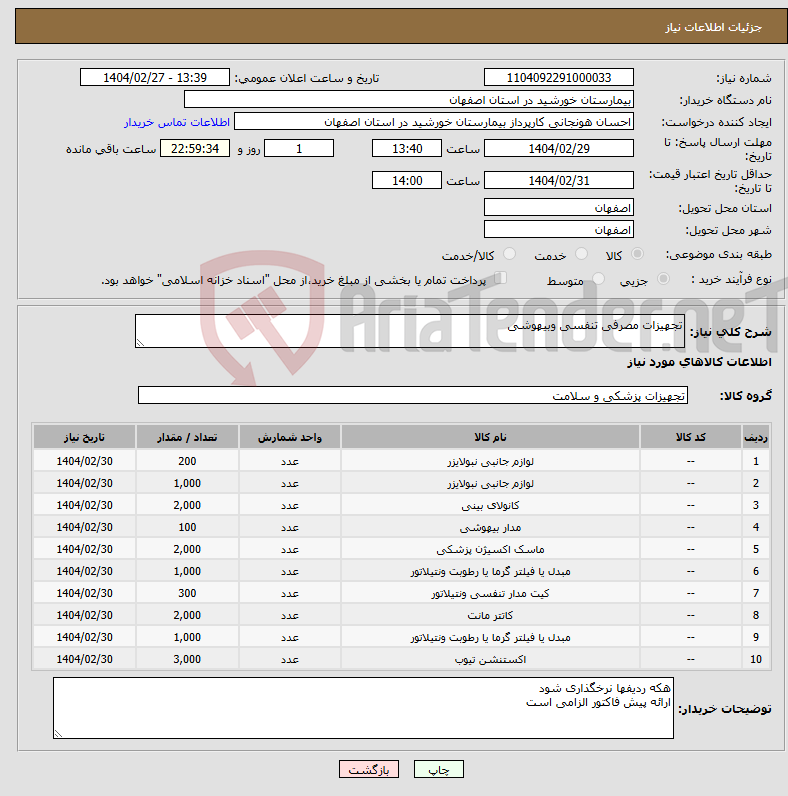
Task: Click row 9 item مبدل یا فیلتر گرما
Action: pyautogui.click(x=490, y=637)
